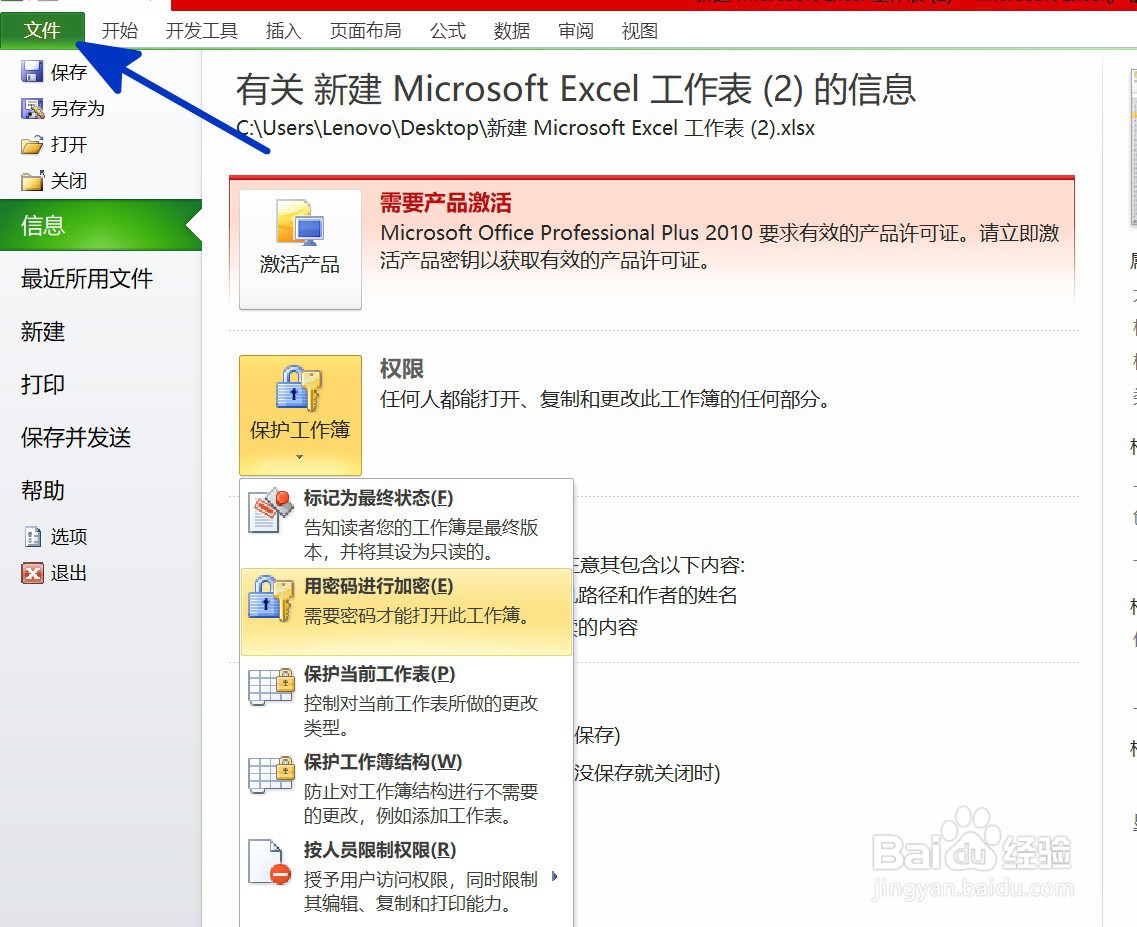Viewport: 1137px width, 927px height.
Task: Click the workbook title 有关 新建 Microsoft Excel 工作表
Action: pos(576,89)
